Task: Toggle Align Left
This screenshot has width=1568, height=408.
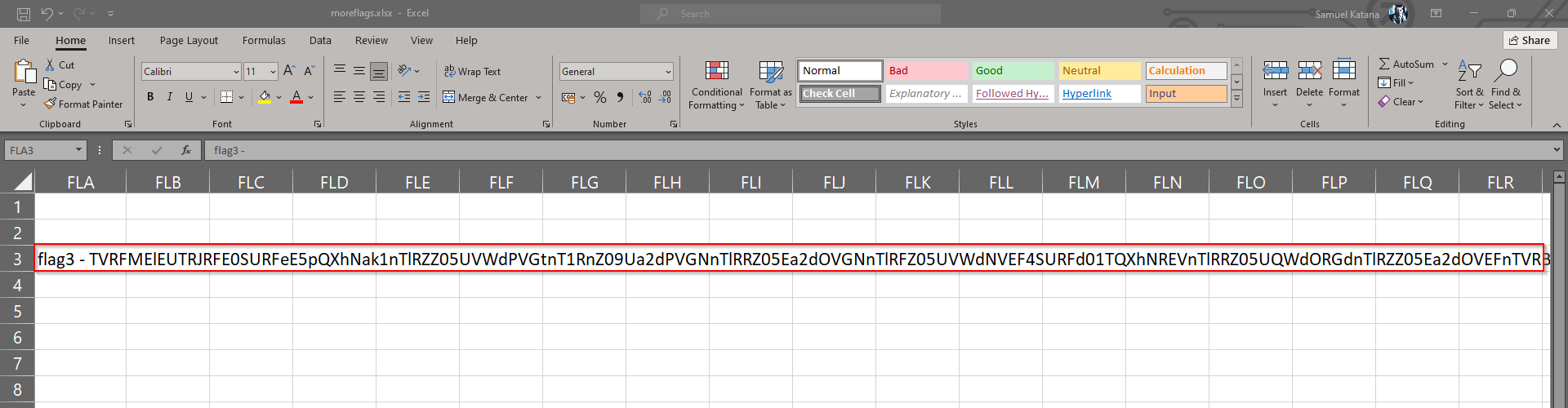Action: [x=340, y=97]
